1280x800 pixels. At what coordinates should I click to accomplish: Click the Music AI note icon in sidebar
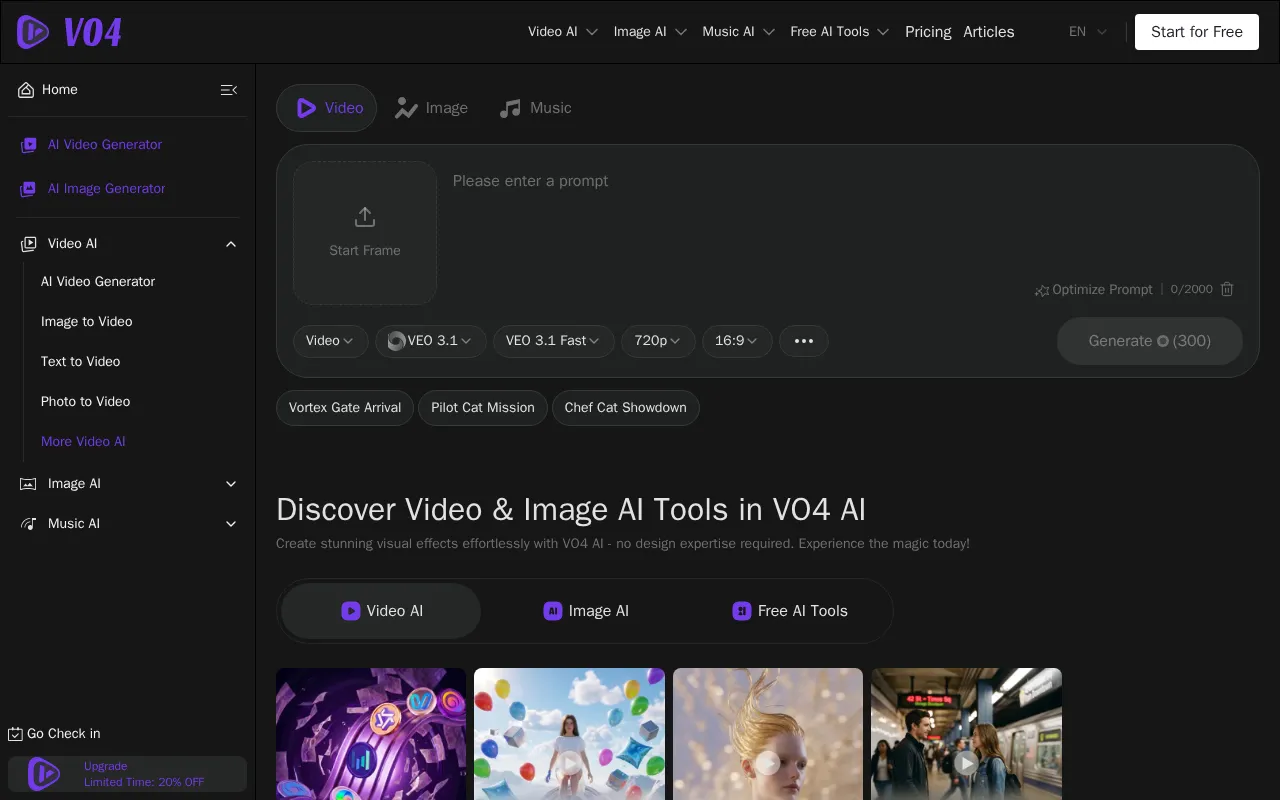[x=29, y=524]
